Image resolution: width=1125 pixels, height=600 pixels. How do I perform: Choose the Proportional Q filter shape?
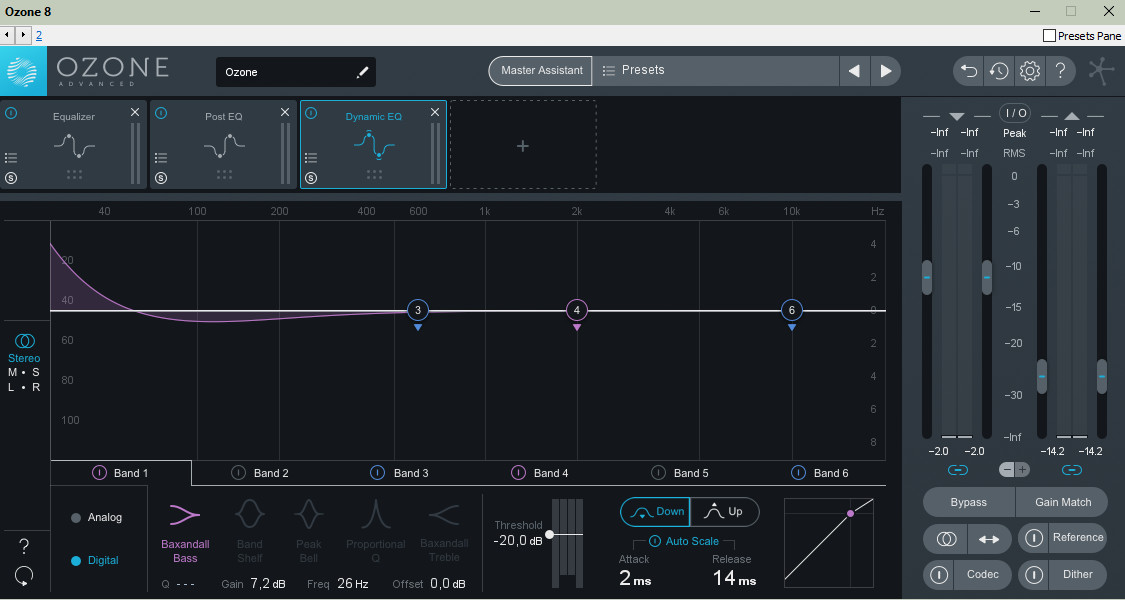[x=375, y=532]
